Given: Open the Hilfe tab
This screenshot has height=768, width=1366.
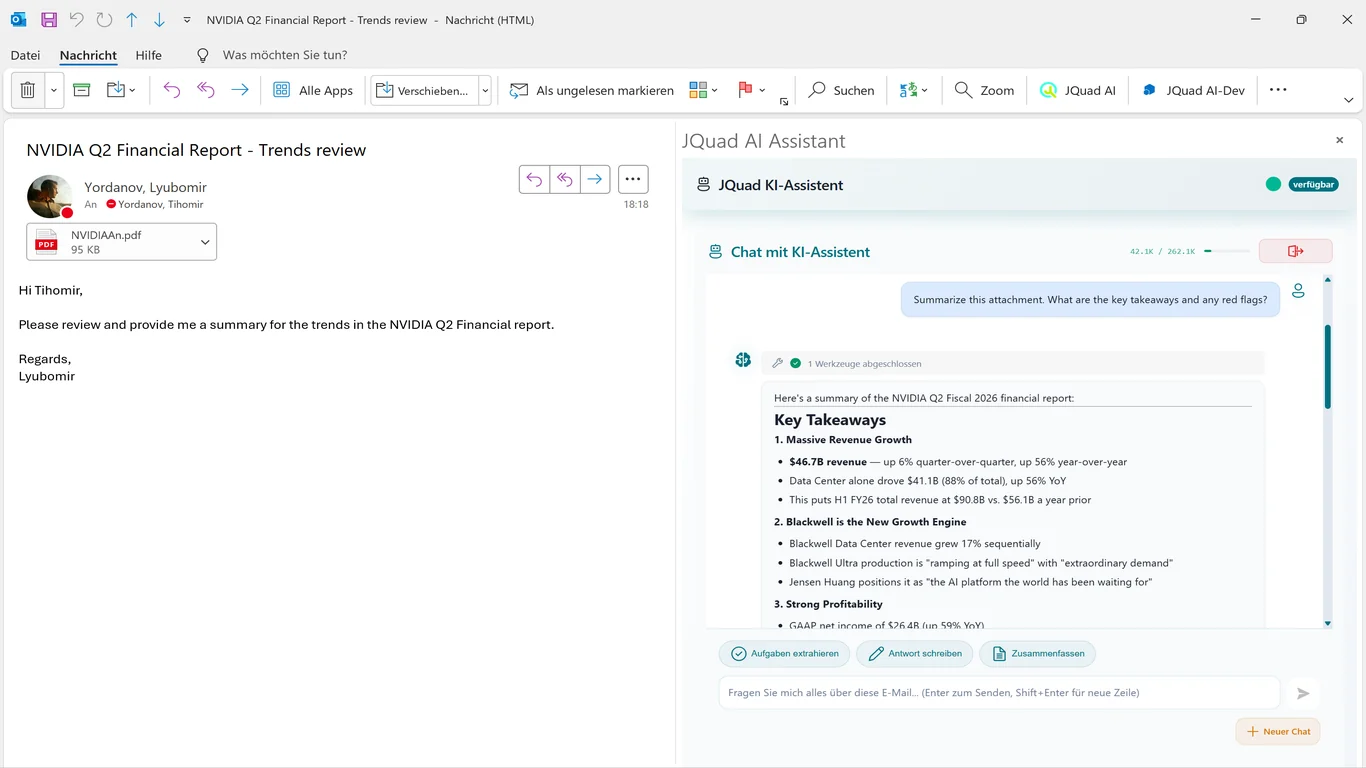Looking at the screenshot, I should [148, 55].
